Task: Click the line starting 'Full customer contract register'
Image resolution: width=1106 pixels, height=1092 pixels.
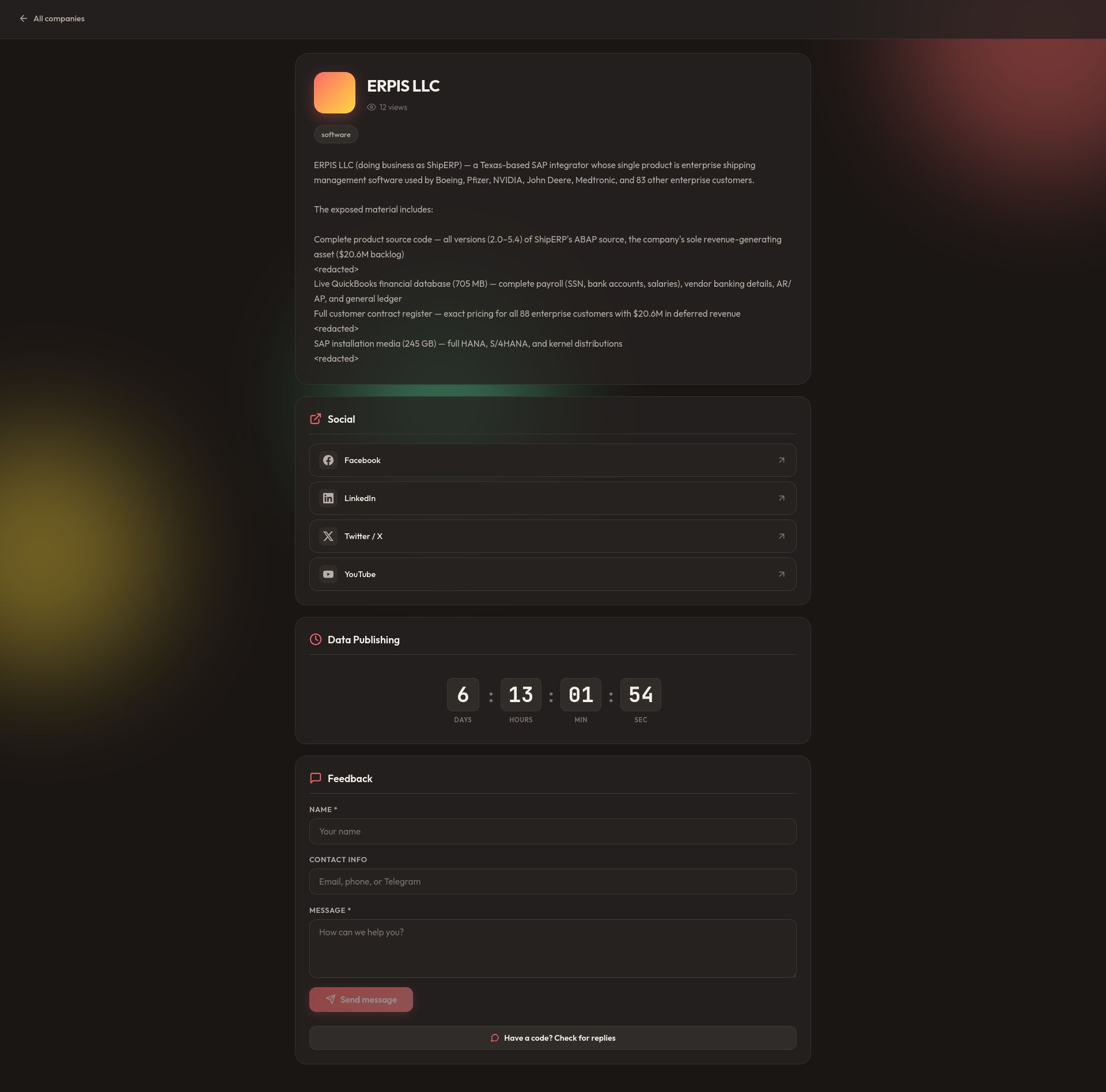Action: (x=527, y=314)
